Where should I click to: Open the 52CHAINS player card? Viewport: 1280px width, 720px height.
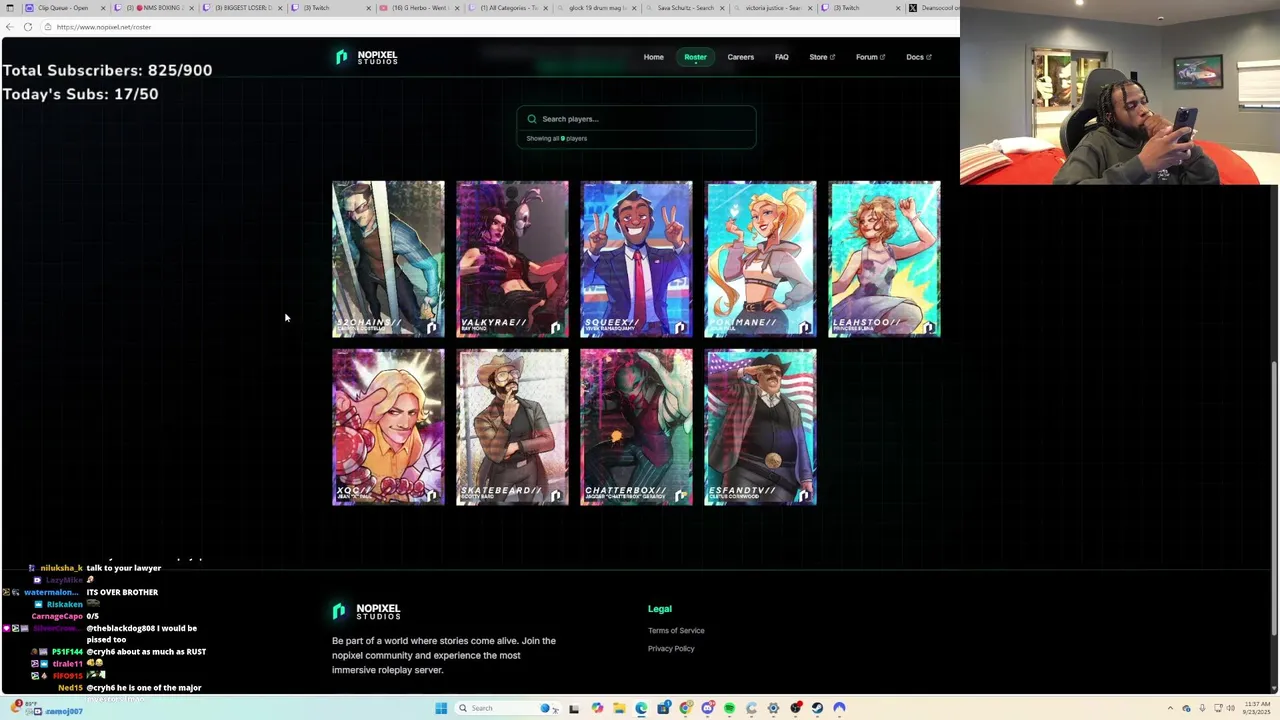coord(388,259)
